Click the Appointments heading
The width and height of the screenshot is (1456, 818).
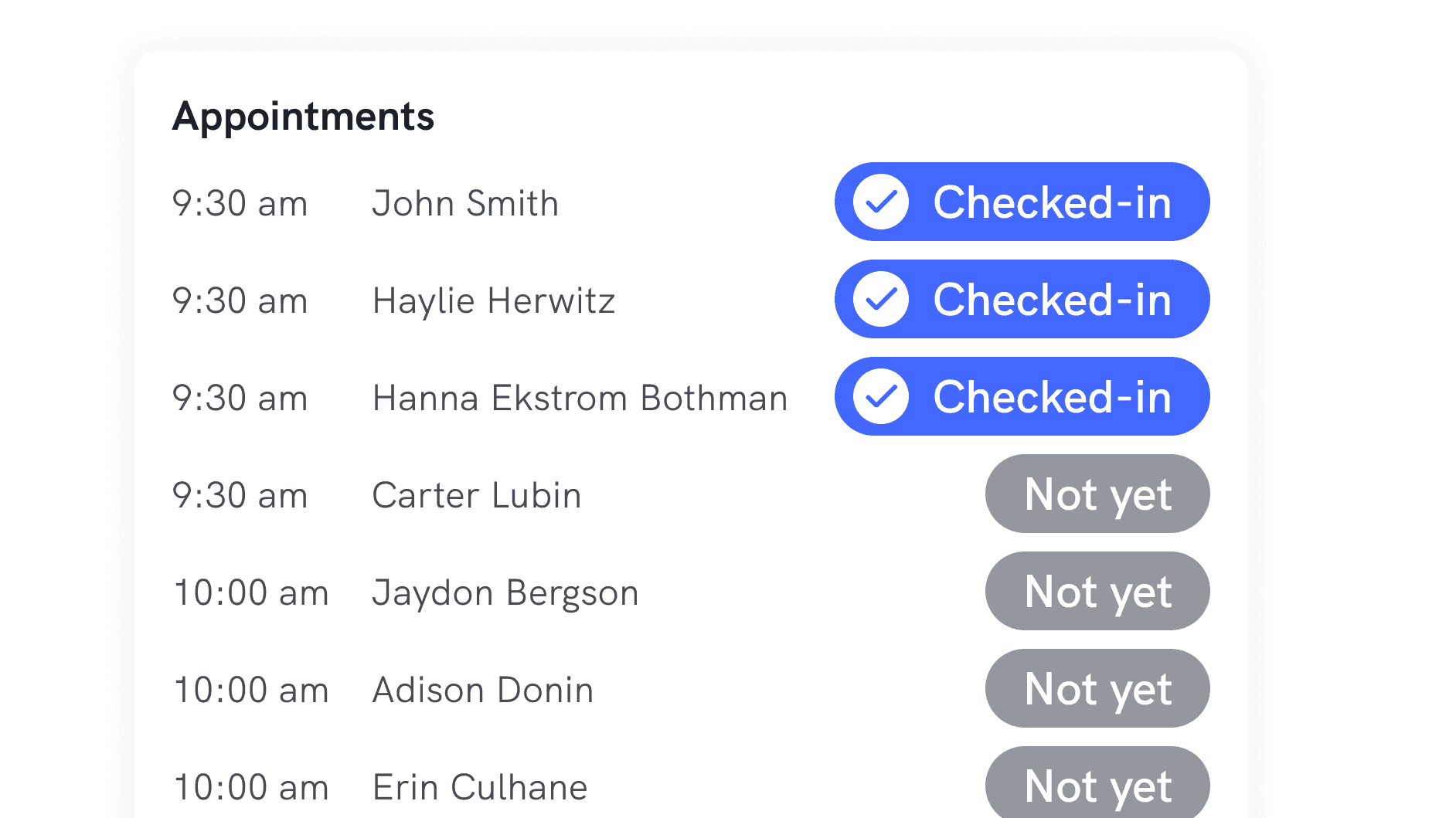[x=303, y=117]
